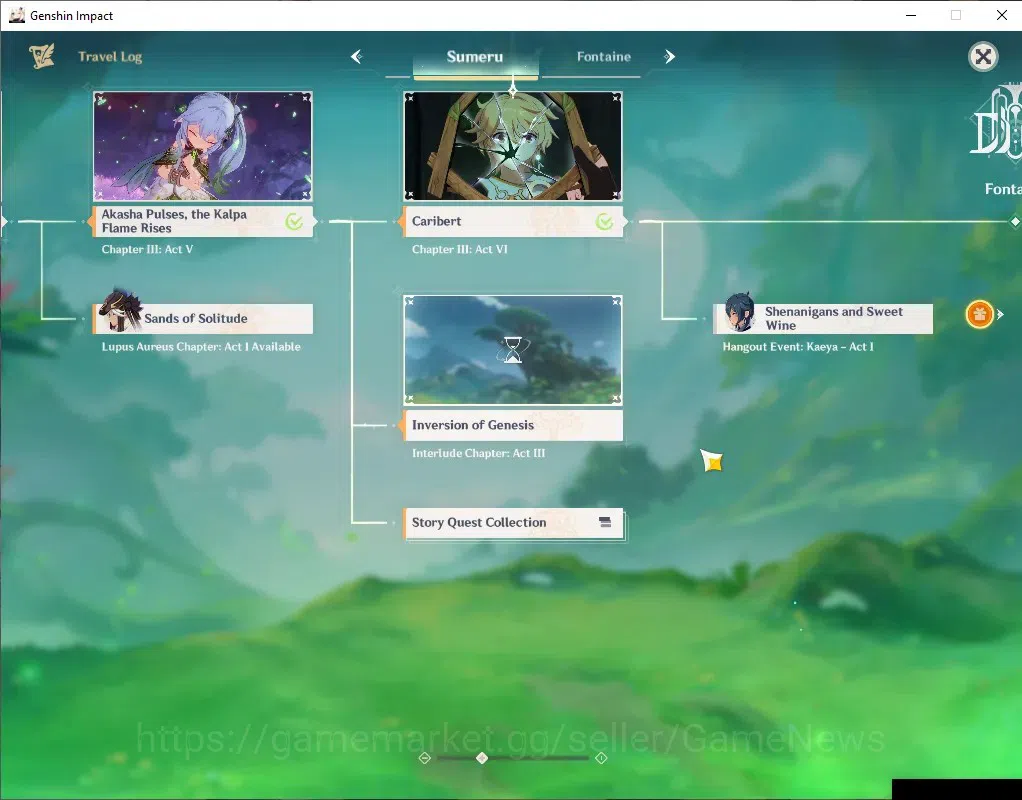Image resolution: width=1022 pixels, height=800 pixels.
Task: Open Caribert quest thumbnail image
Action: 513,146
